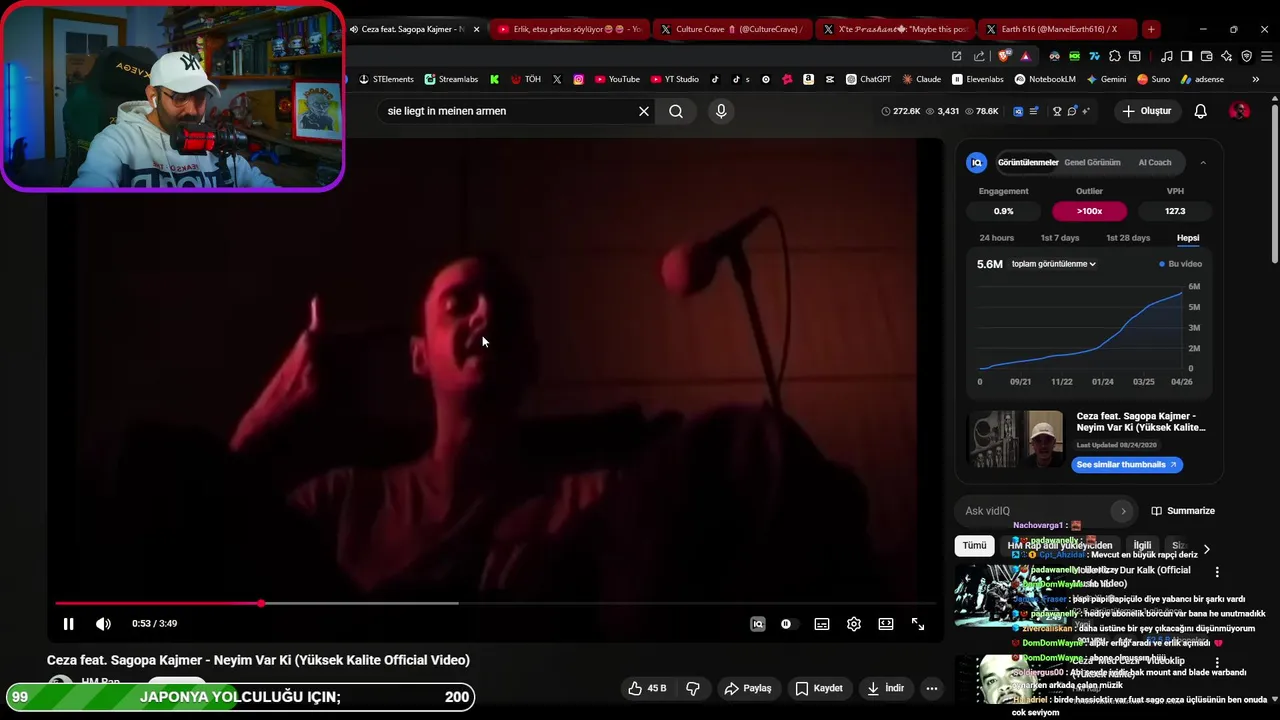Select Hepsi time range

[x=1188, y=238]
